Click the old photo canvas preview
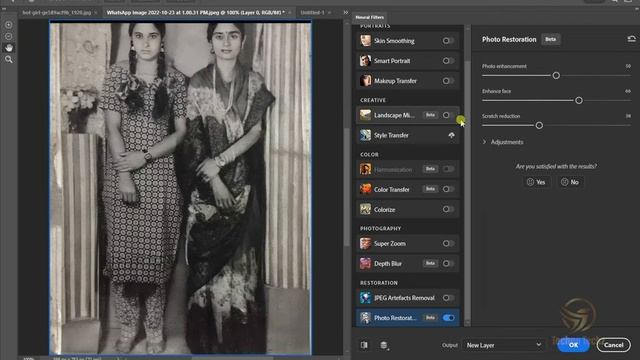Image resolution: width=640 pixels, height=360 pixels. pos(180,188)
